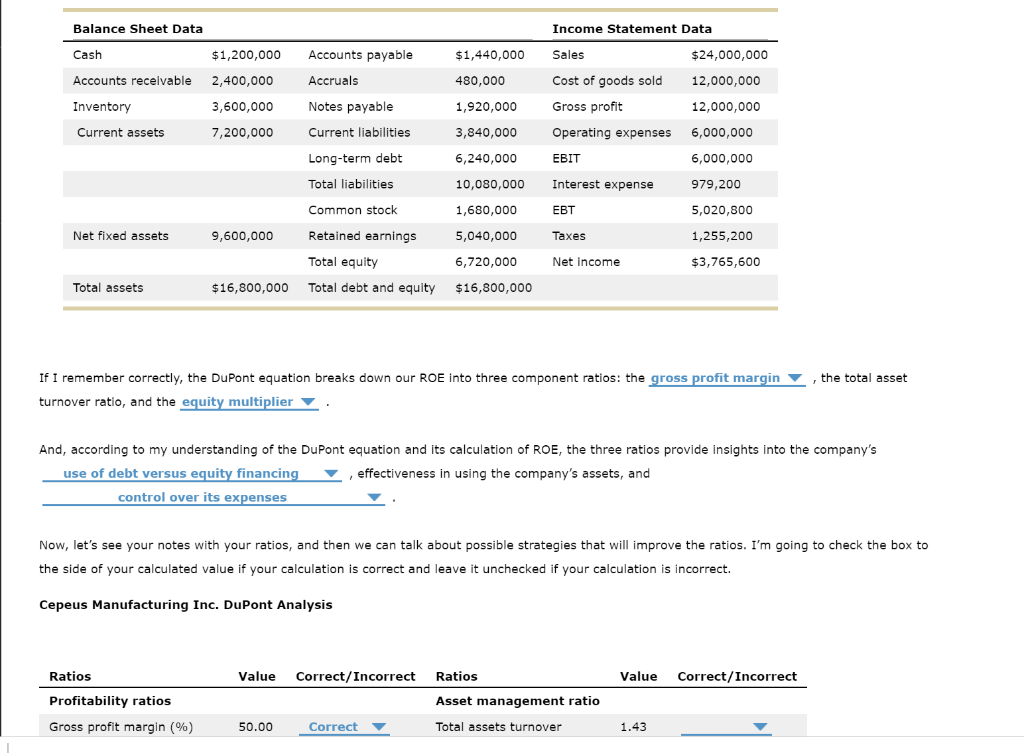Select the Total assets turnover value 1.43
Viewport: 1024px width, 753px height.
click(x=632, y=727)
